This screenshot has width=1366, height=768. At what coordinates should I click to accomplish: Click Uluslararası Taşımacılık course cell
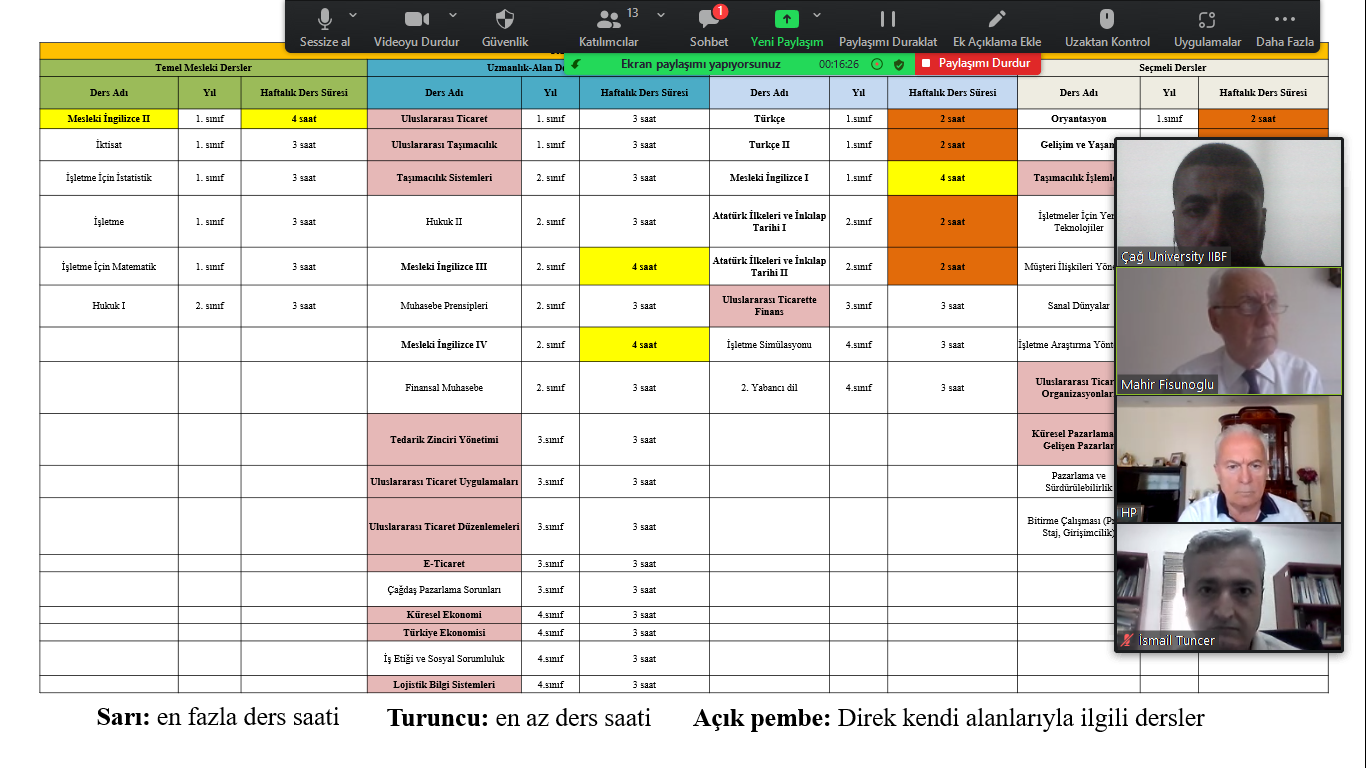click(444, 145)
